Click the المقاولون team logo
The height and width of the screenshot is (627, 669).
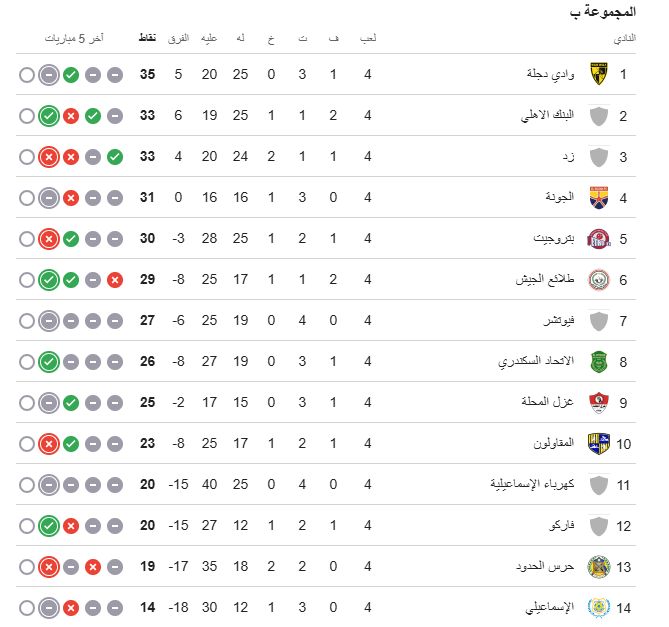point(598,444)
